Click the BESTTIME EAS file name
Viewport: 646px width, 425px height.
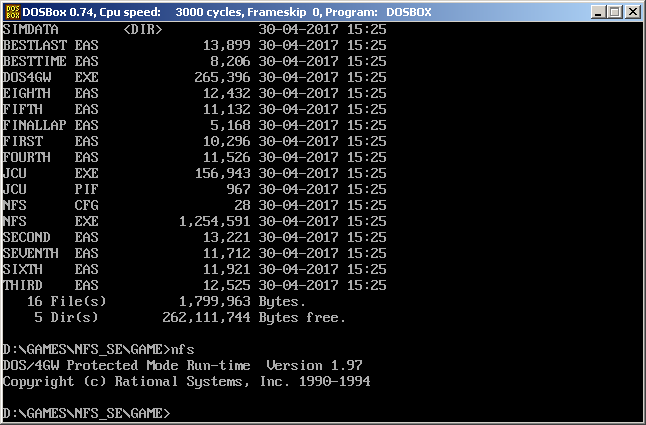point(51,61)
